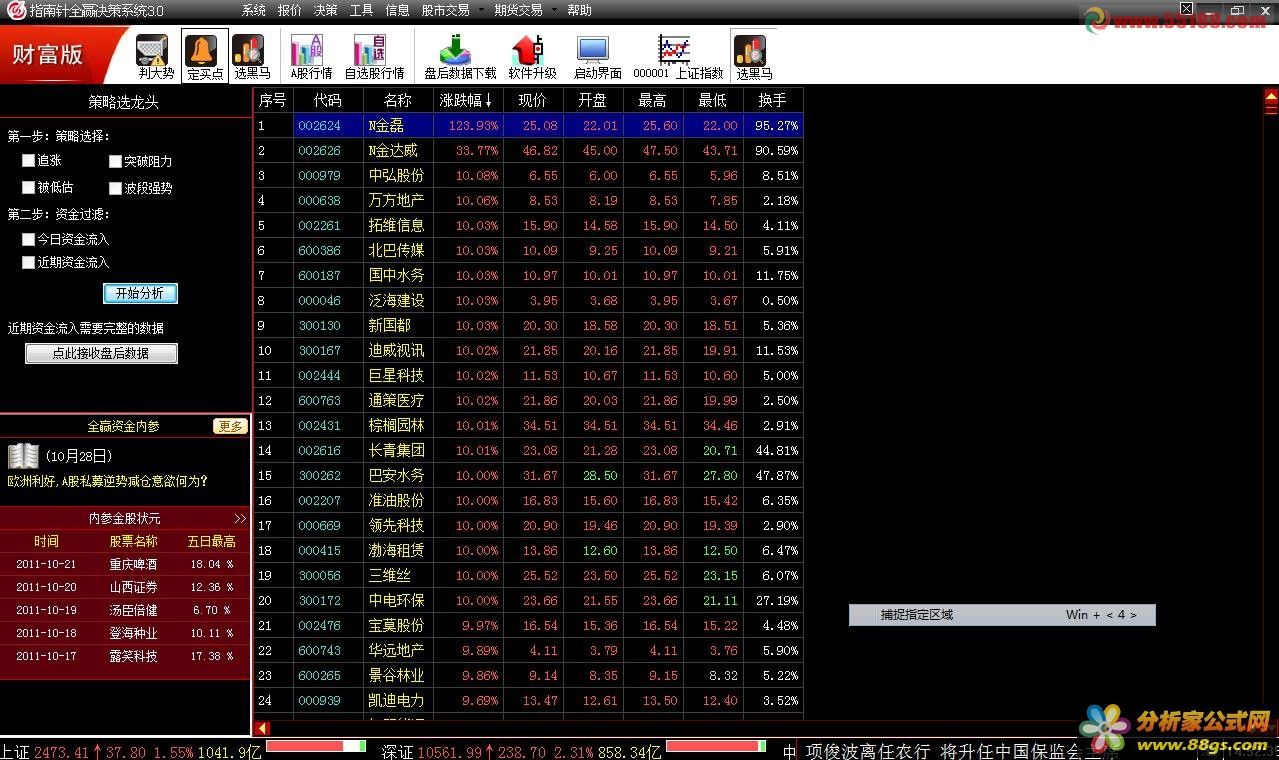Enable 波段强势 strategy
The width and height of the screenshot is (1279, 760).
tap(115, 187)
